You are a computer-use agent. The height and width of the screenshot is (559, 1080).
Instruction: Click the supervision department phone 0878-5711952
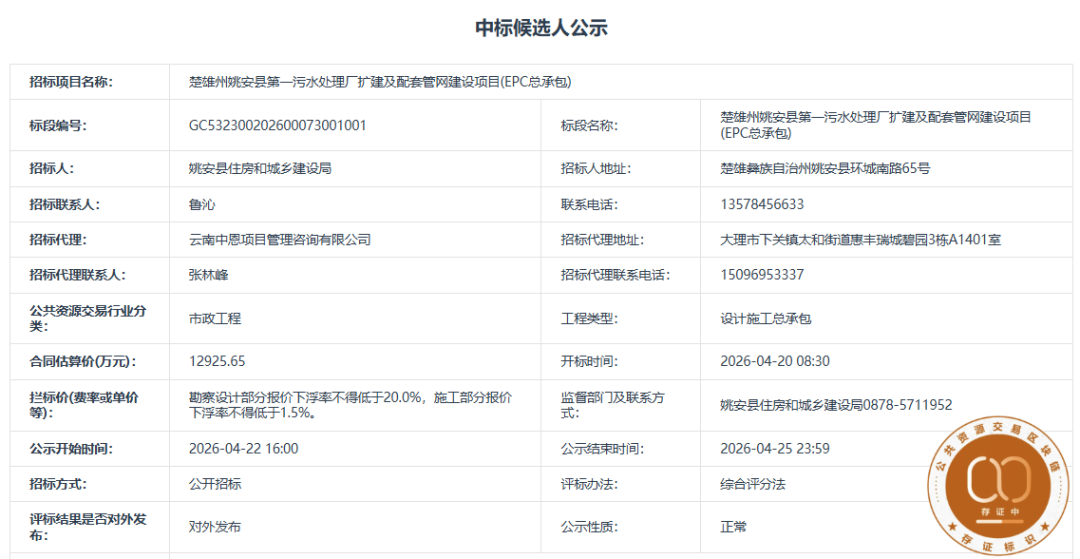tap(907, 405)
